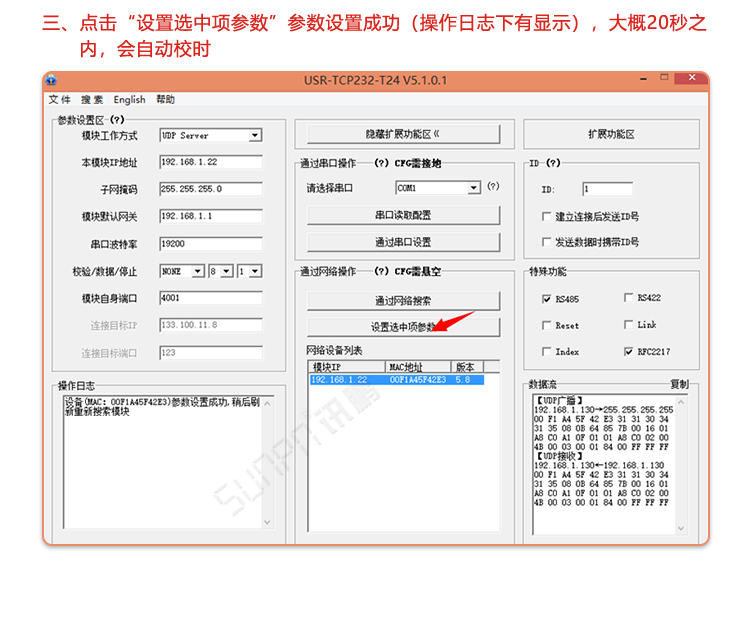Toggle the Reset checkbox
Viewport: 750px width, 620px height.
coord(546,325)
